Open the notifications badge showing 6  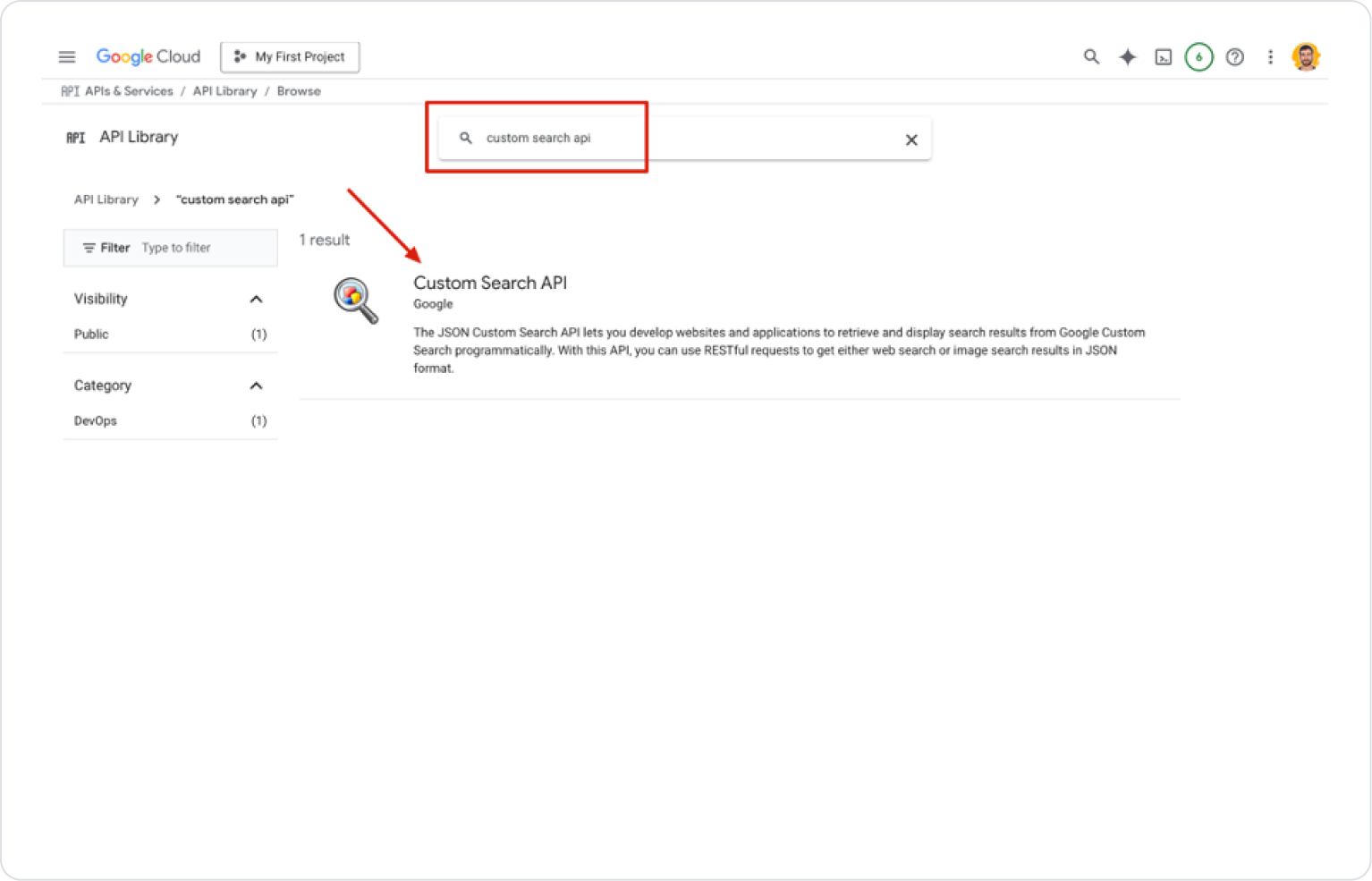coord(1198,57)
